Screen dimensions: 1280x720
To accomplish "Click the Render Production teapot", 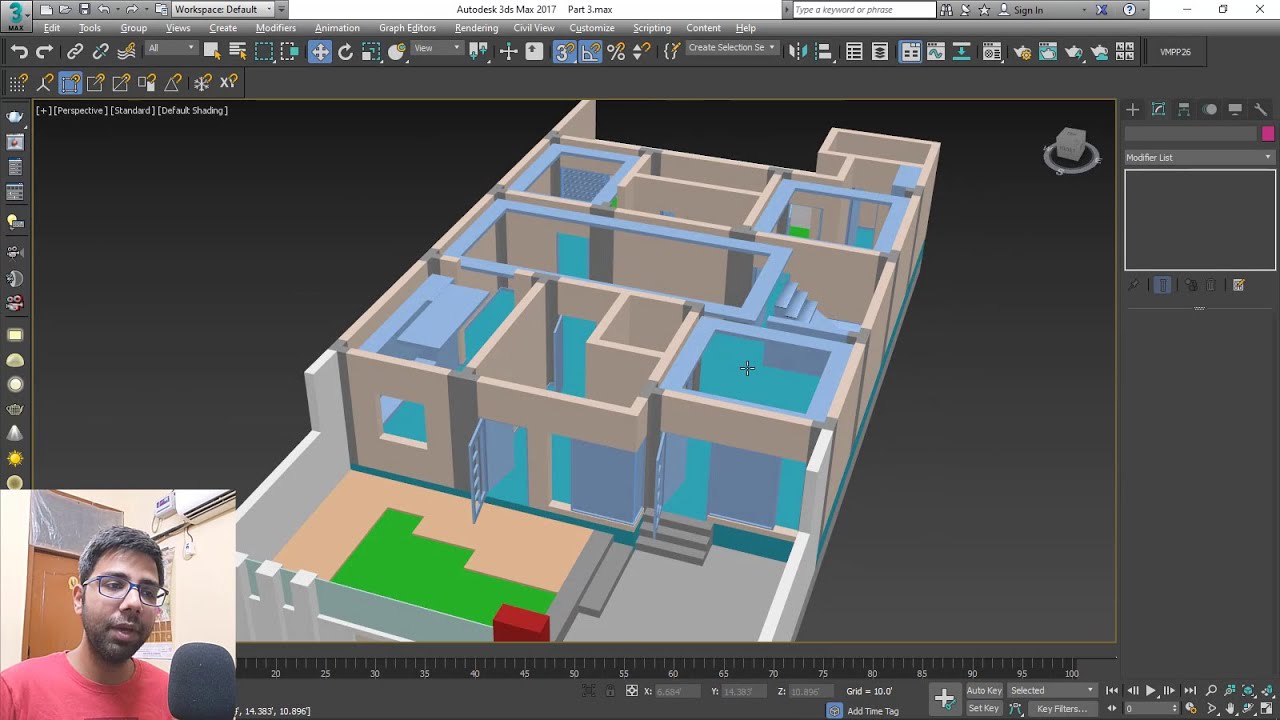I will pyautogui.click(x=1074, y=52).
